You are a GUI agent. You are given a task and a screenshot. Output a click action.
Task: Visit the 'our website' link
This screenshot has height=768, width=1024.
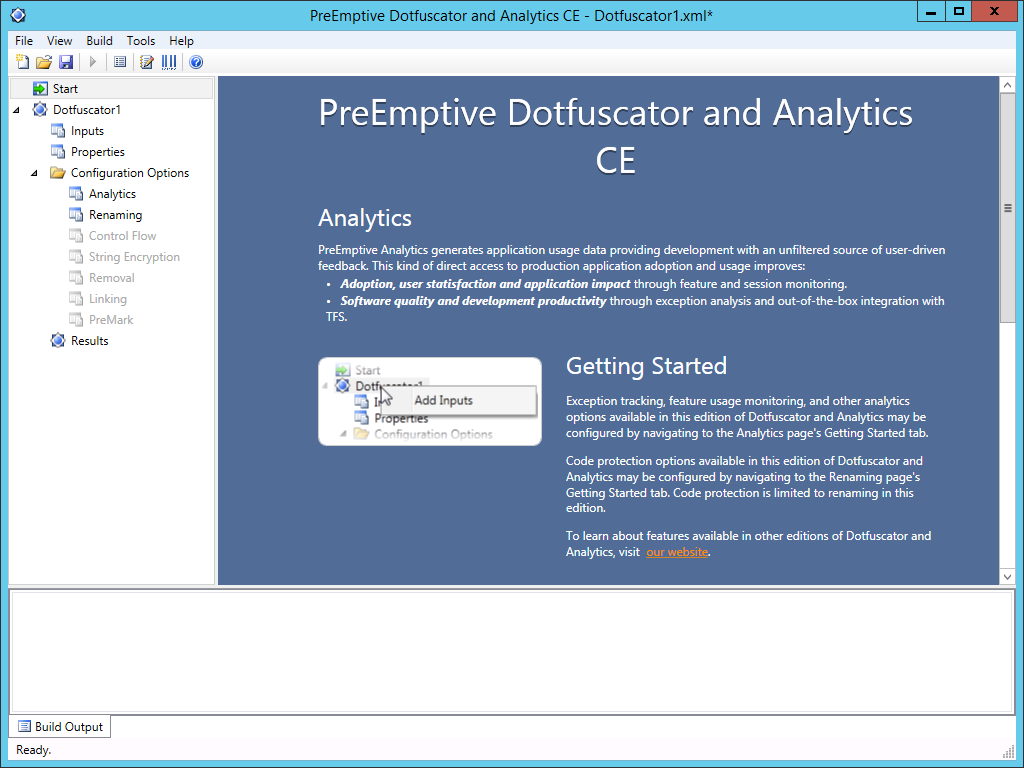click(677, 551)
